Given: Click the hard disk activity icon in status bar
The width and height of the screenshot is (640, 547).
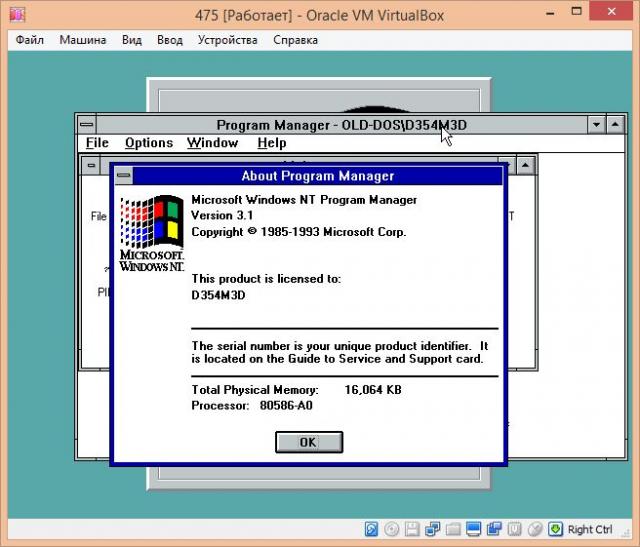Looking at the screenshot, I should [371, 529].
